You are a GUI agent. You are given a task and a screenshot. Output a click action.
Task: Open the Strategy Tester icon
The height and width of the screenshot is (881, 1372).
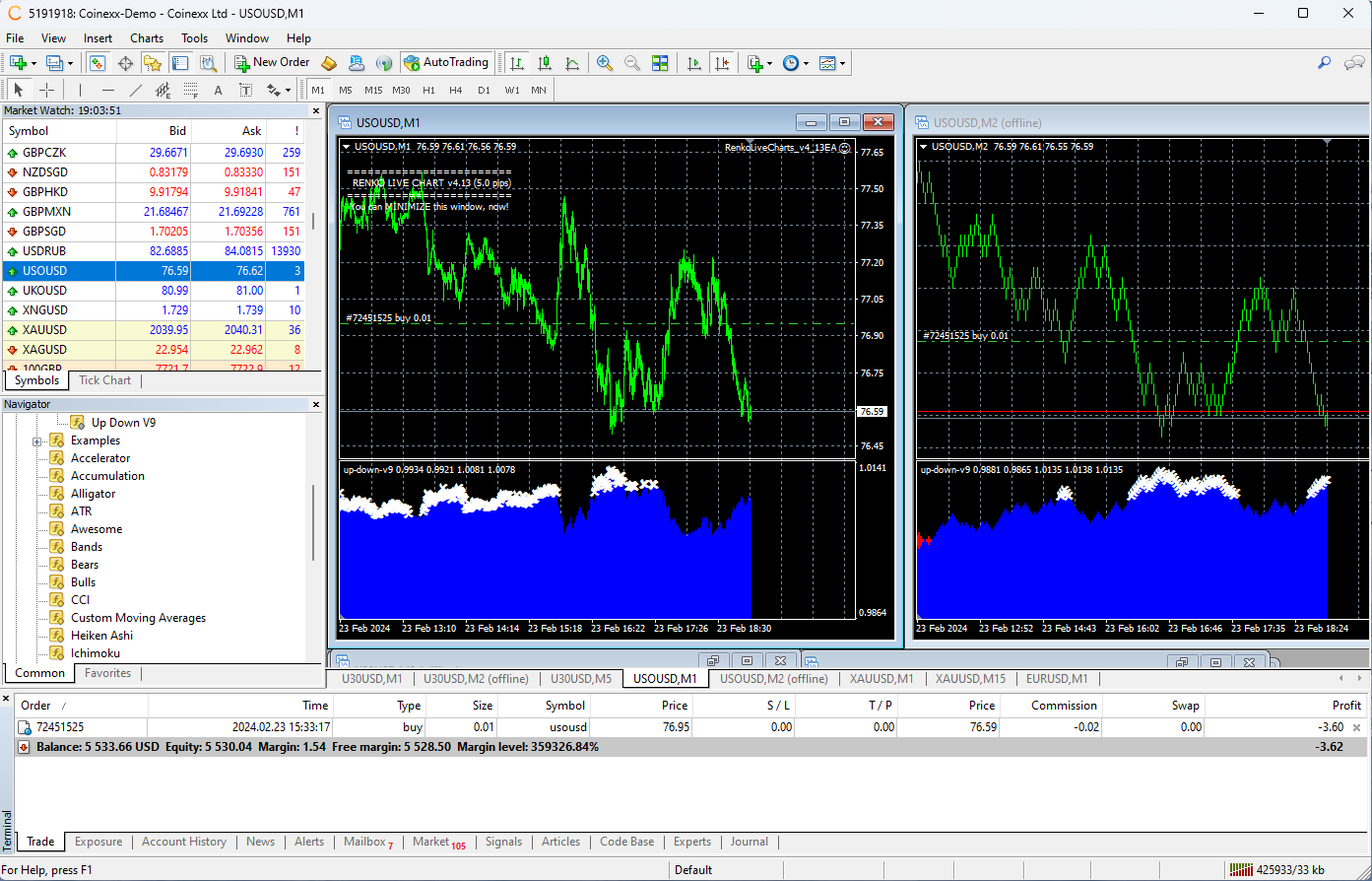(x=209, y=63)
